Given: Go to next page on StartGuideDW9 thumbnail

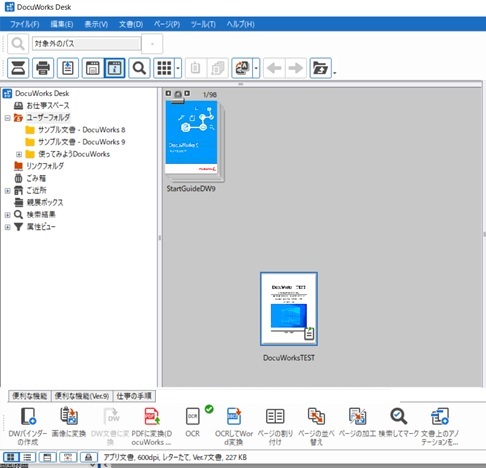Looking at the screenshot, I should [x=187, y=94].
